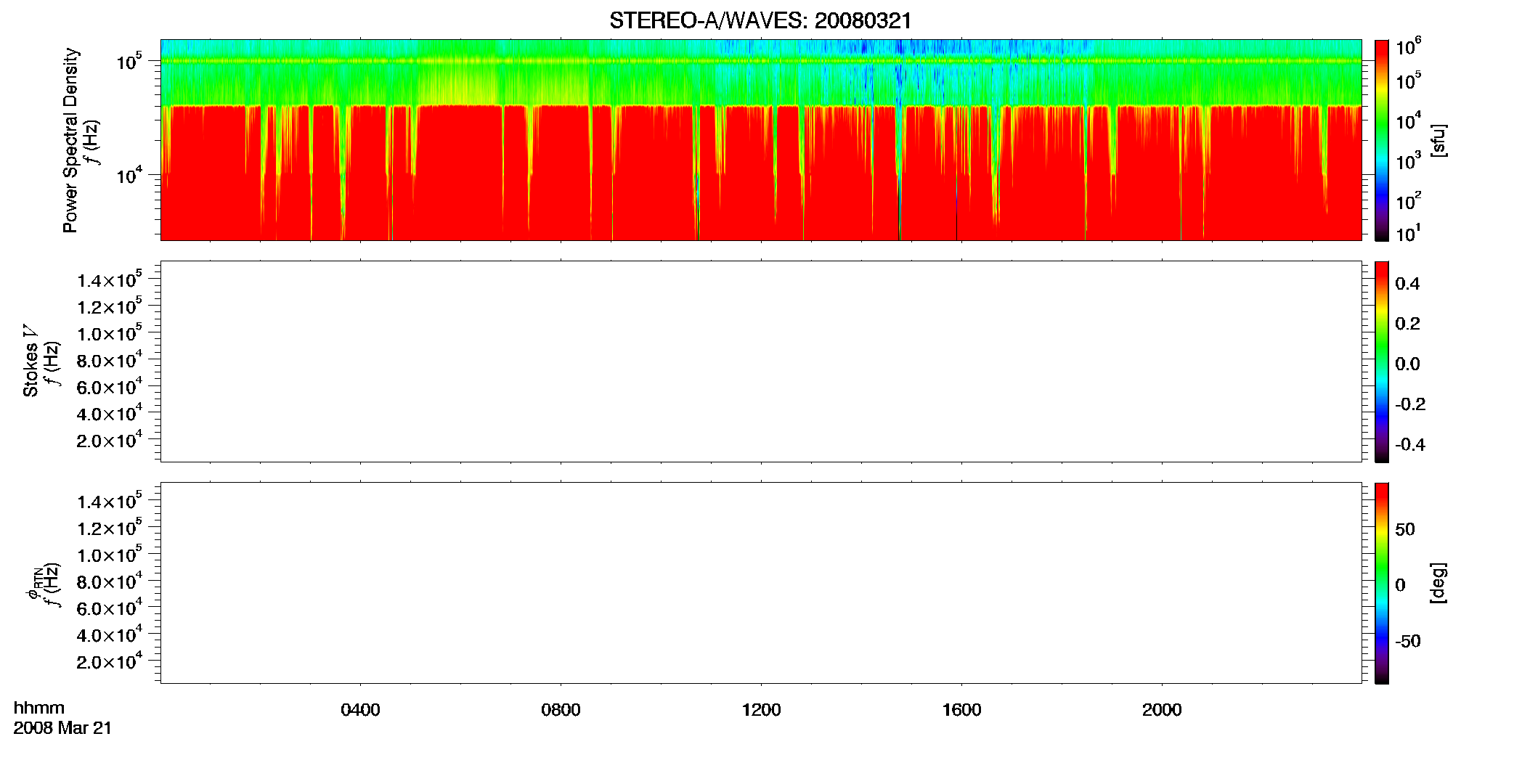The height and width of the screenshot is (784, 1522).
Task: Click the 2.0×10^4 tick in phi RTN panel
Action: point(110,661)
